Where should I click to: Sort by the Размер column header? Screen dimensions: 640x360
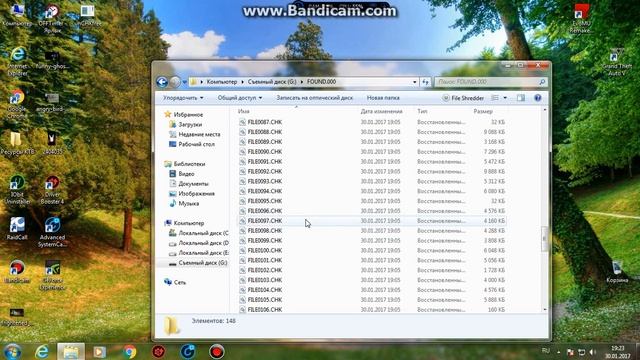pos(483,111)
